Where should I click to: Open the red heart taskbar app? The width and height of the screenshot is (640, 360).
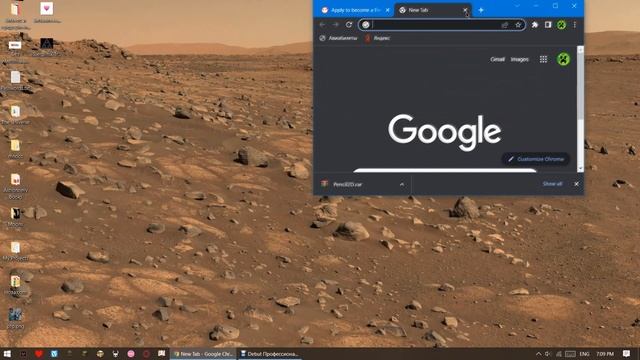(x=38, y=353)
